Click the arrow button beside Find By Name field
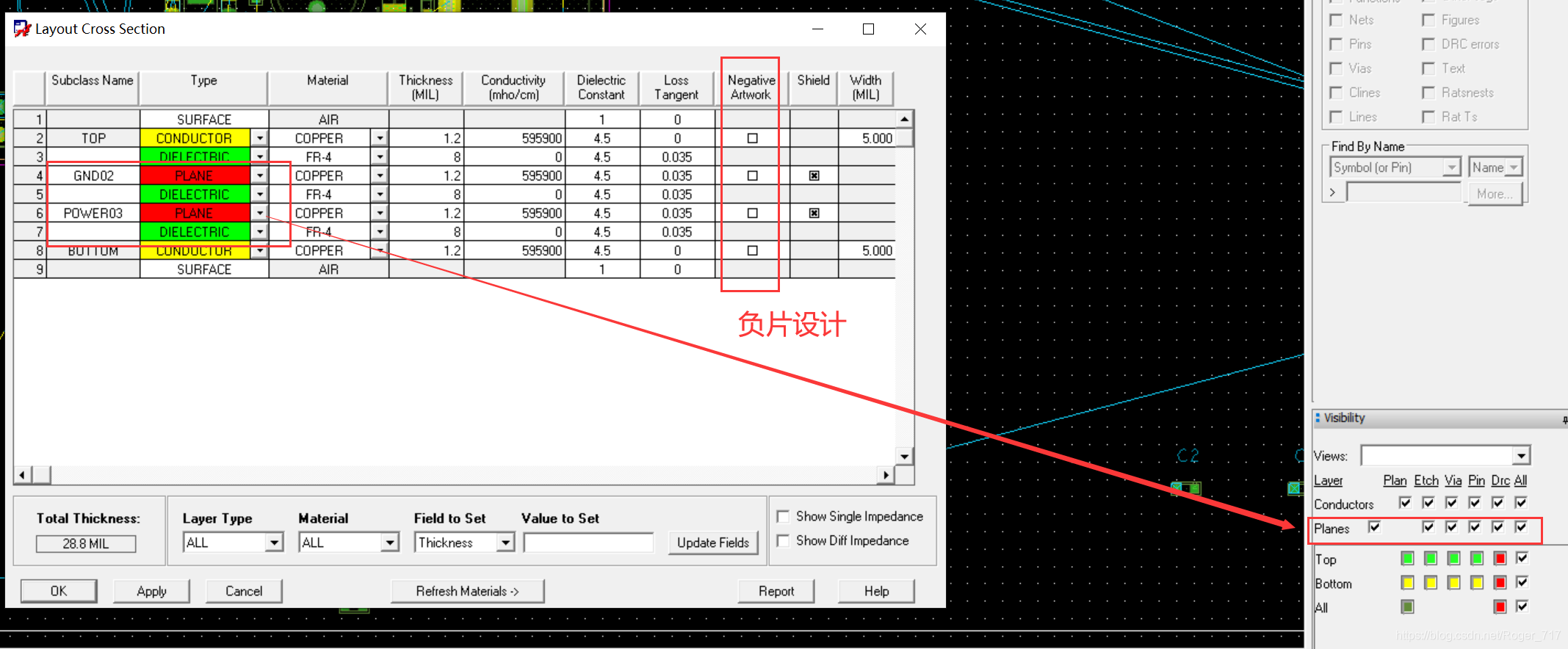The width and height of the screenshot is (1568, 649). 1333,192
